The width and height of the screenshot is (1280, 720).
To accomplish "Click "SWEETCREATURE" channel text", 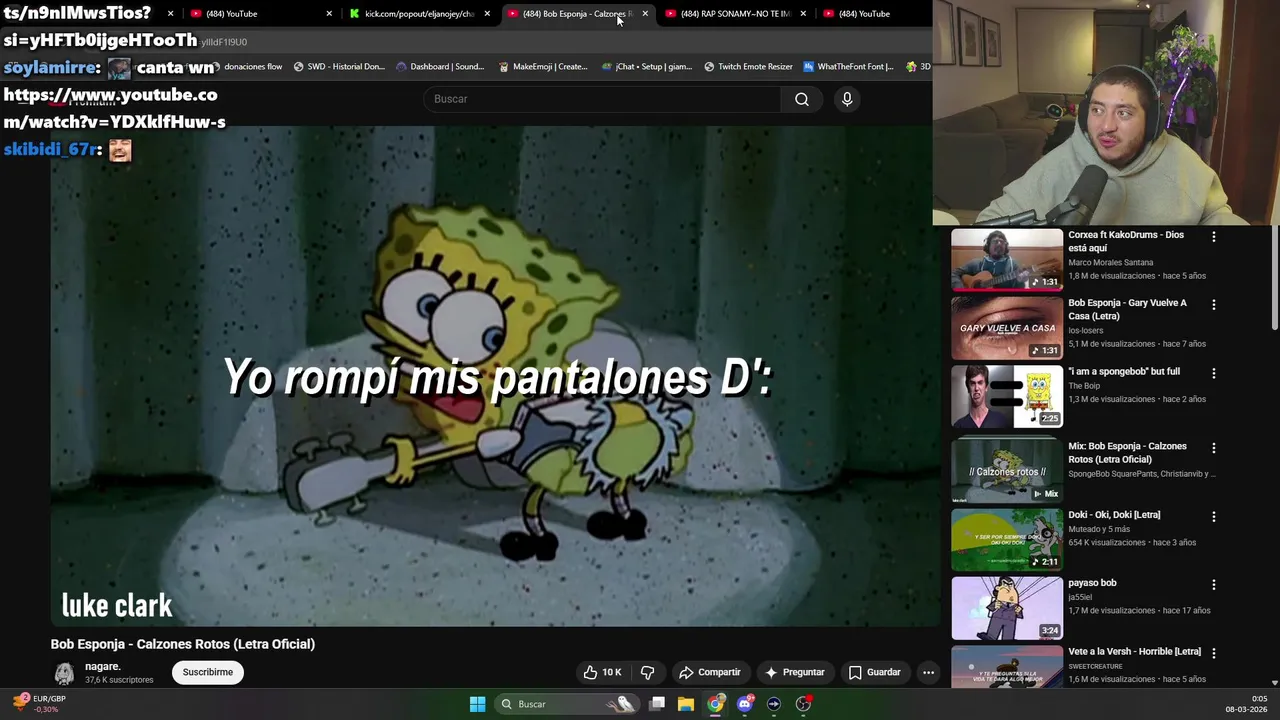I will click(1094, 666).
